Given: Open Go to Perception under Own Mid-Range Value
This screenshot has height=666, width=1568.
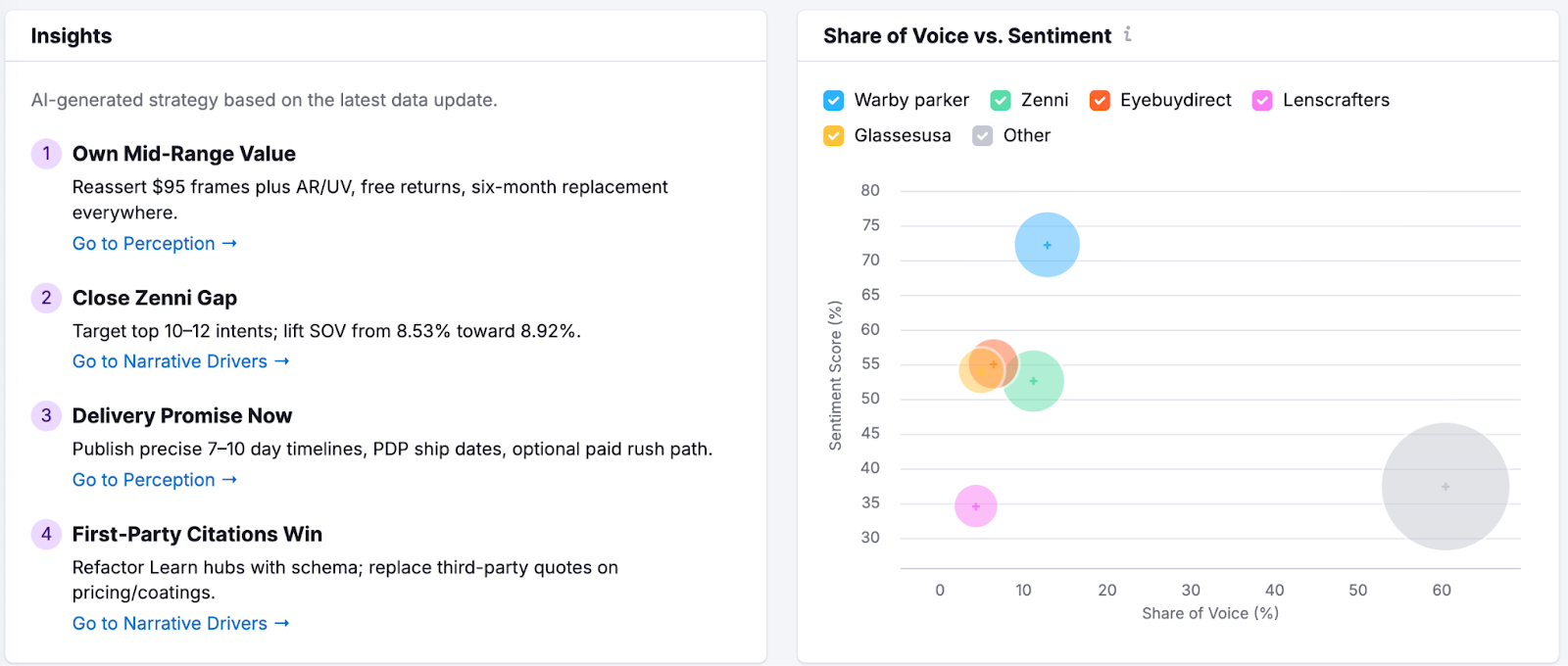Looking at the screenshot, I should 143,243.
